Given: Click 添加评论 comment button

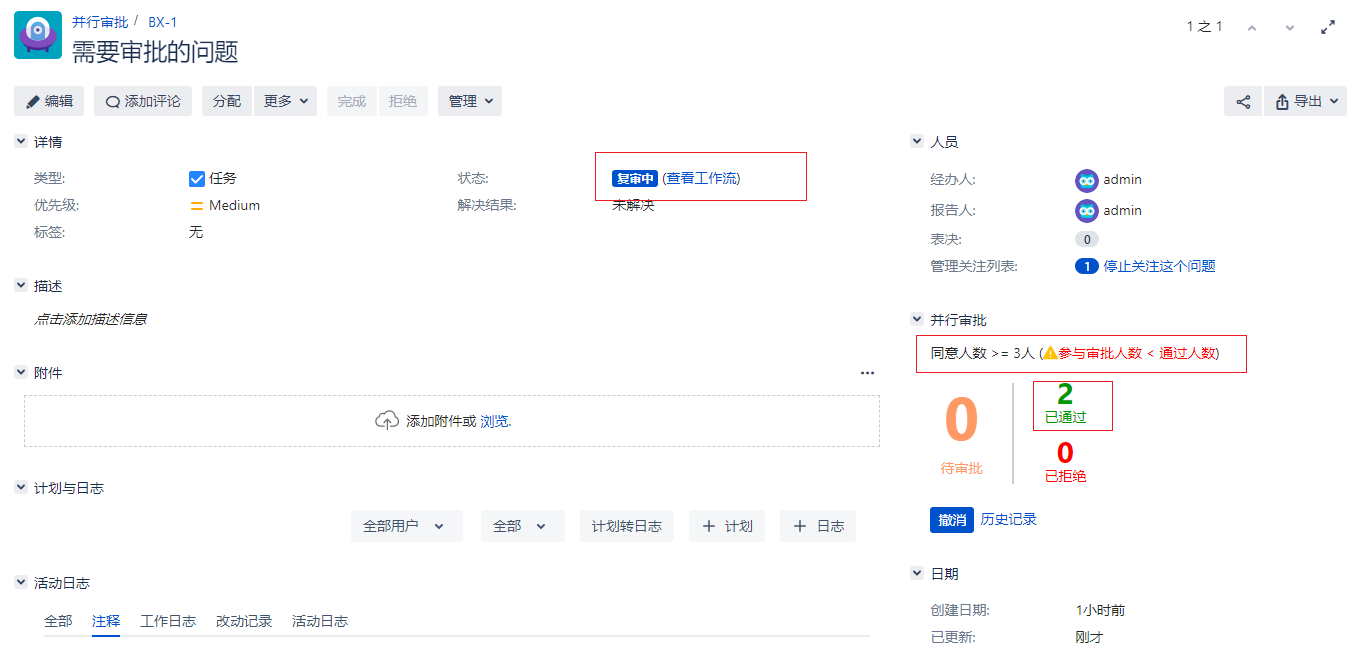Looking at the screenshot, I should coord(143,101).
